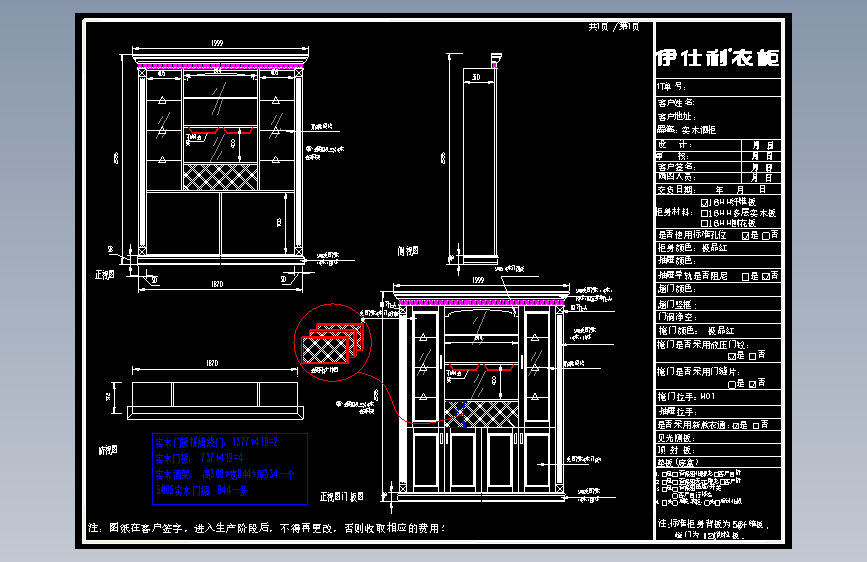Click the 伊仕利衣柜 title text
This screenshot has width=867, height=562.
[x=718, y=58]
